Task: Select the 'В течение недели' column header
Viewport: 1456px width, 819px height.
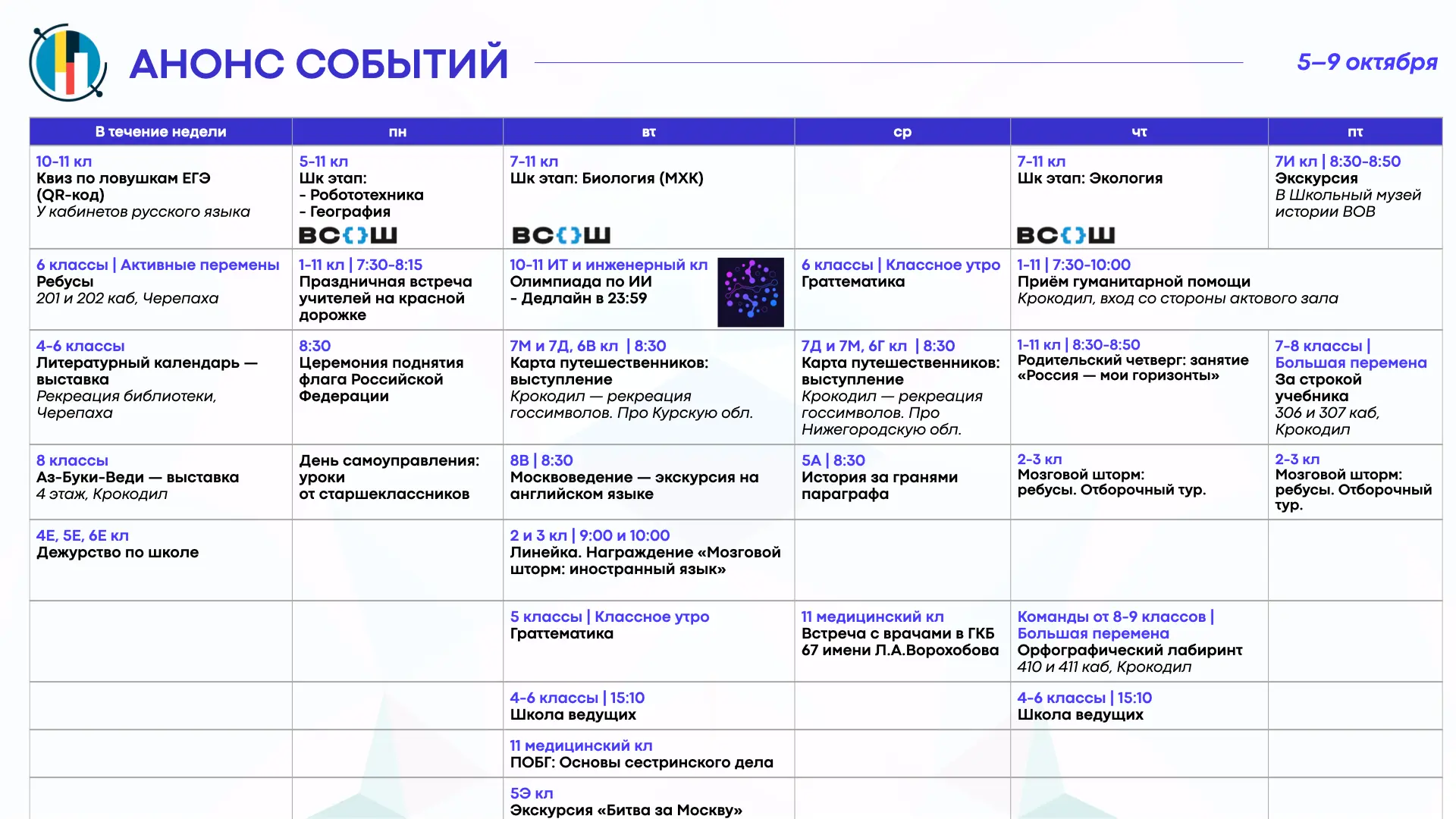Action: point(161,131)
